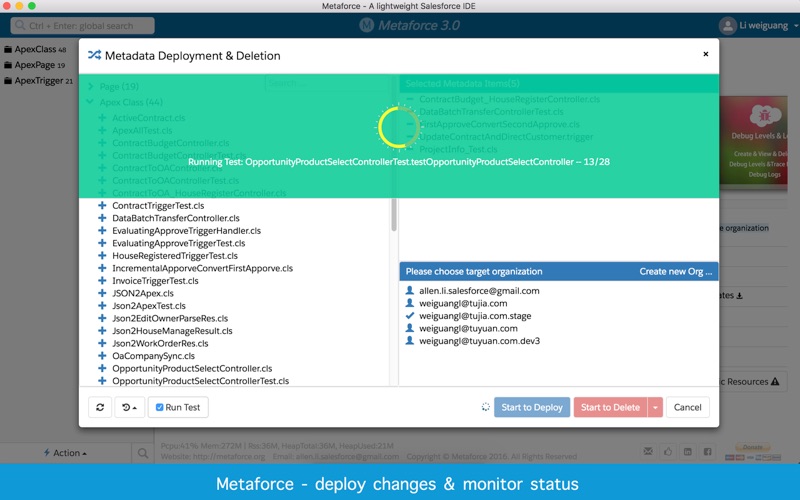
Task: Focus the global search field
Action: pos(83,26)
